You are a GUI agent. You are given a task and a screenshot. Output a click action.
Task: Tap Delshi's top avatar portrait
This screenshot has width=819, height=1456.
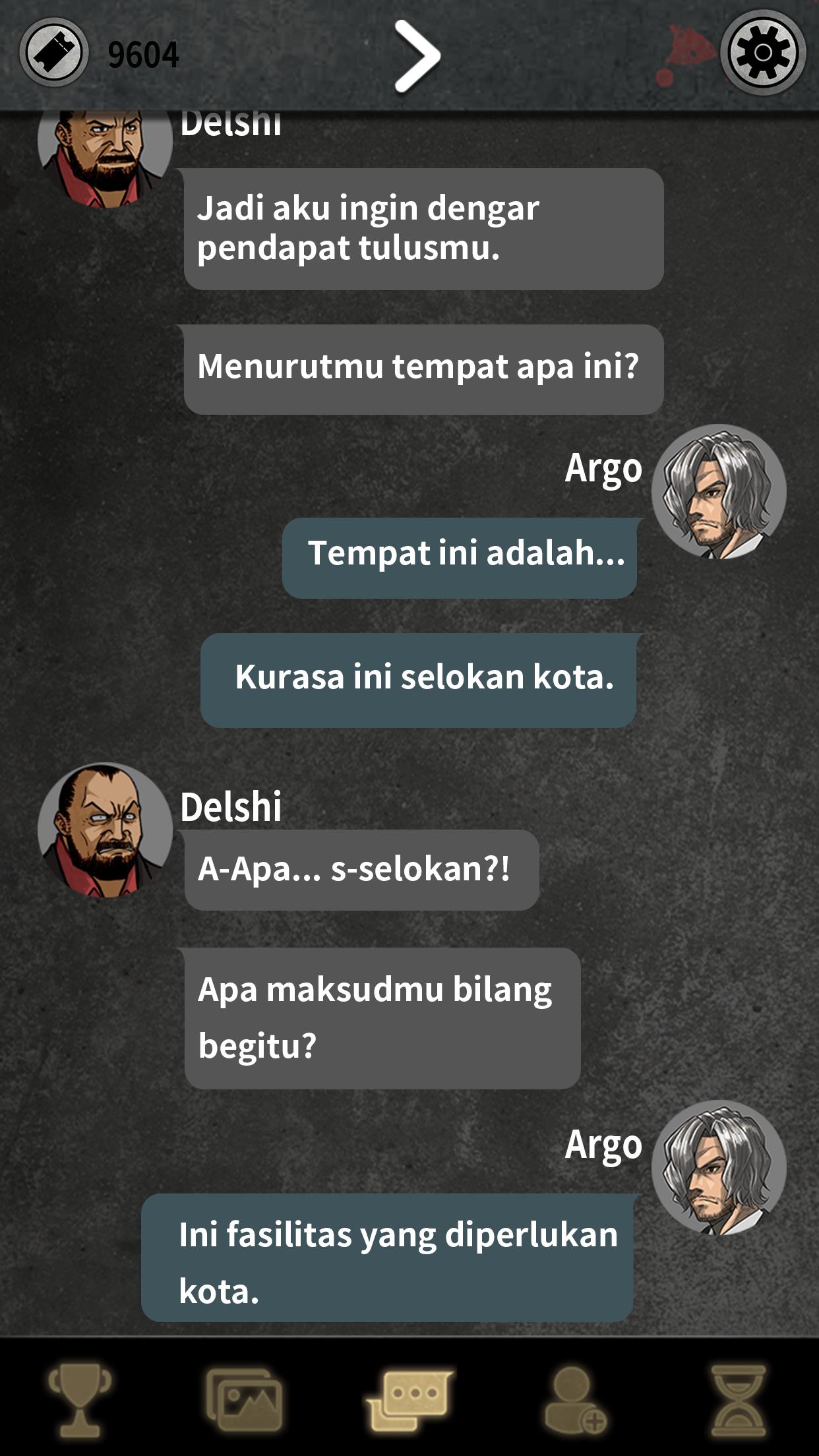coord(105,158)
